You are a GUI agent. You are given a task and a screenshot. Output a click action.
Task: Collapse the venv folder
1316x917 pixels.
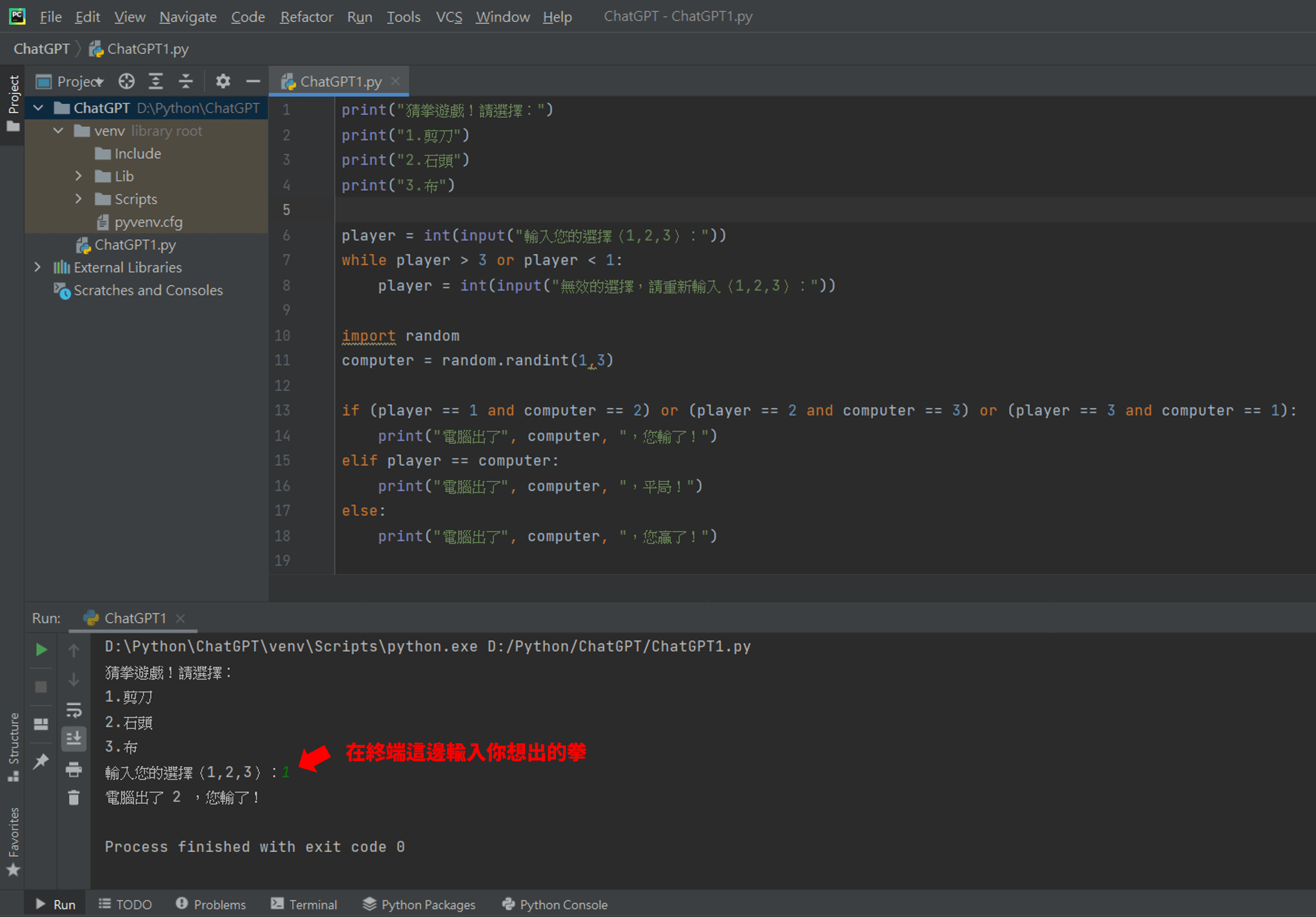(58, 131)
